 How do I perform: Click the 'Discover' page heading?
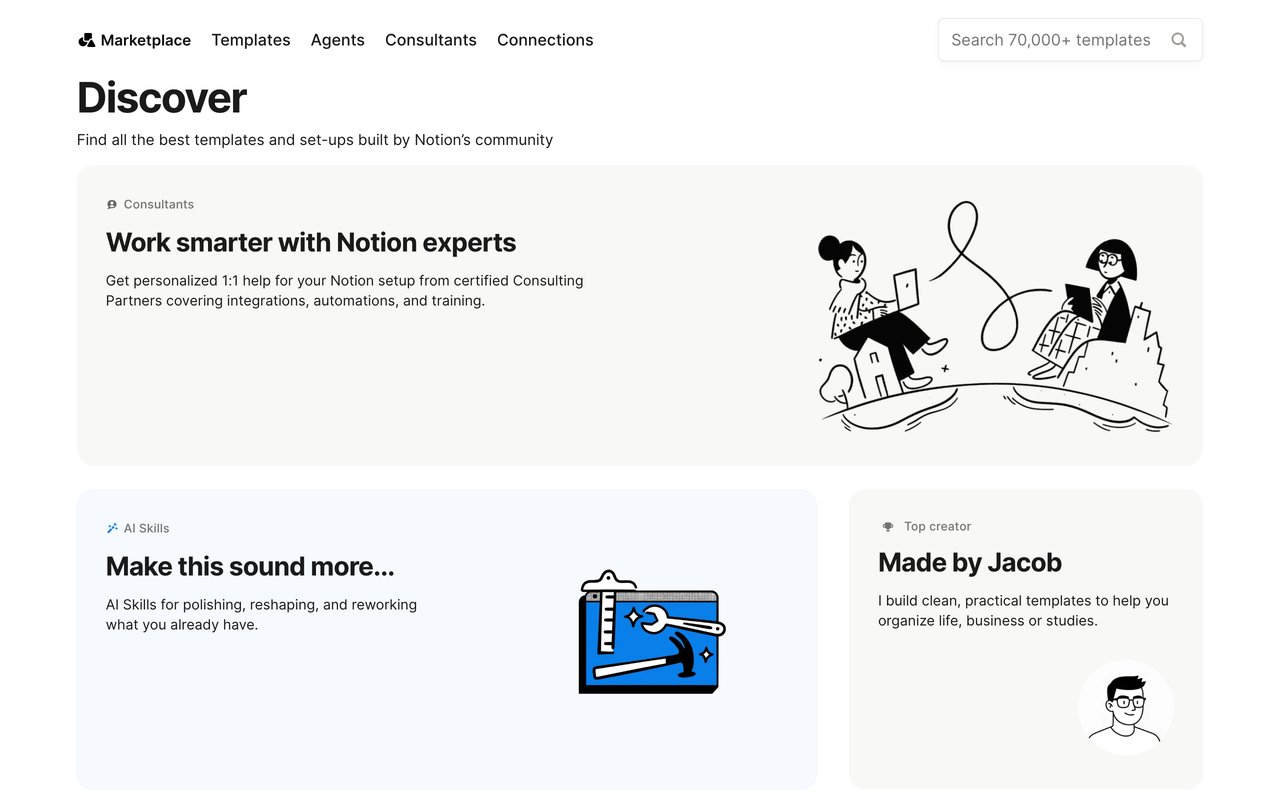pyautogui.click(x=162, y=98)
